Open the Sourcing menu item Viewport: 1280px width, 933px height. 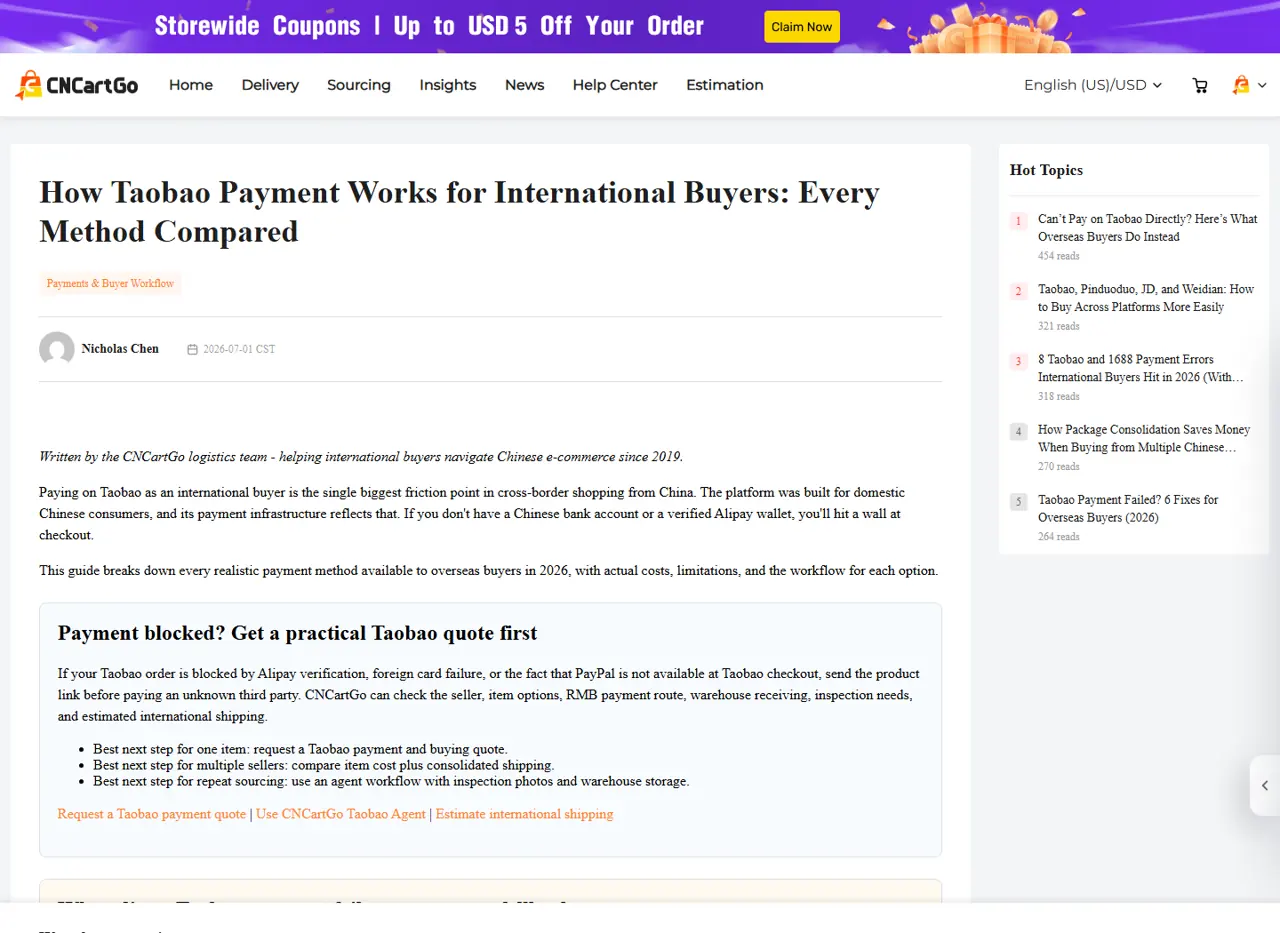tap(359, 85)
